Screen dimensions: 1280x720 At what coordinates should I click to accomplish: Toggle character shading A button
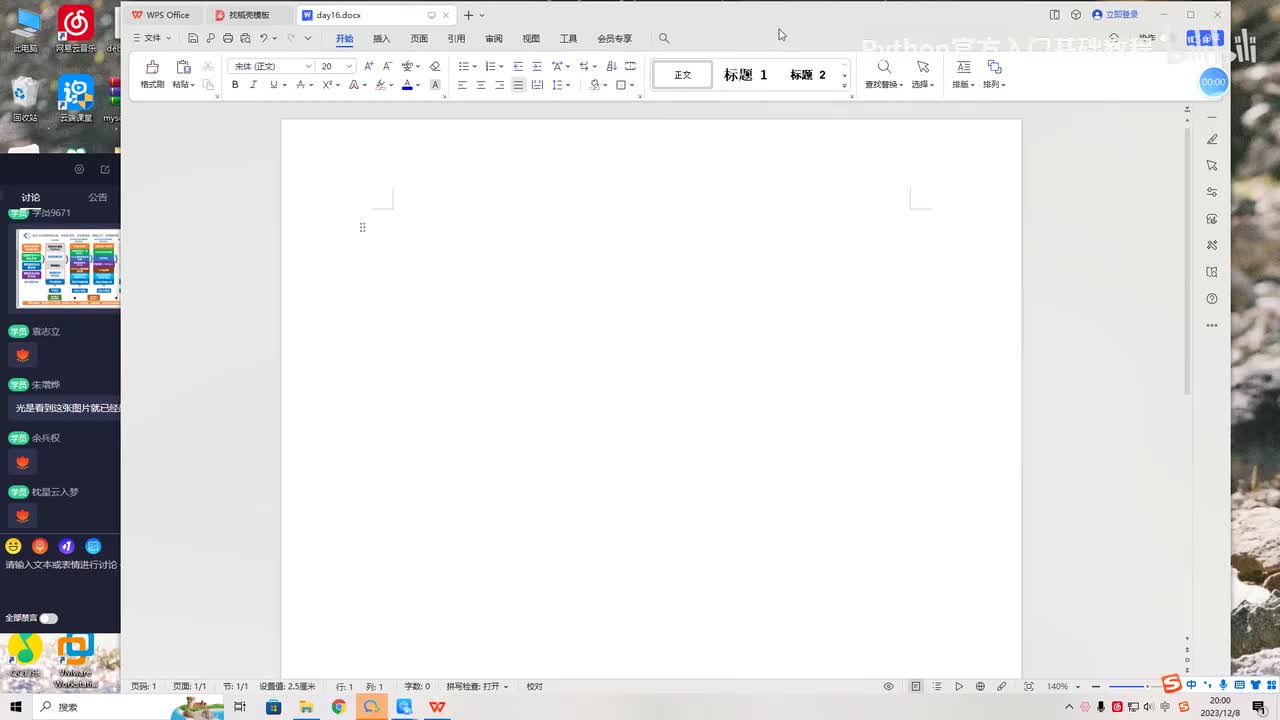tap(435, 85)
